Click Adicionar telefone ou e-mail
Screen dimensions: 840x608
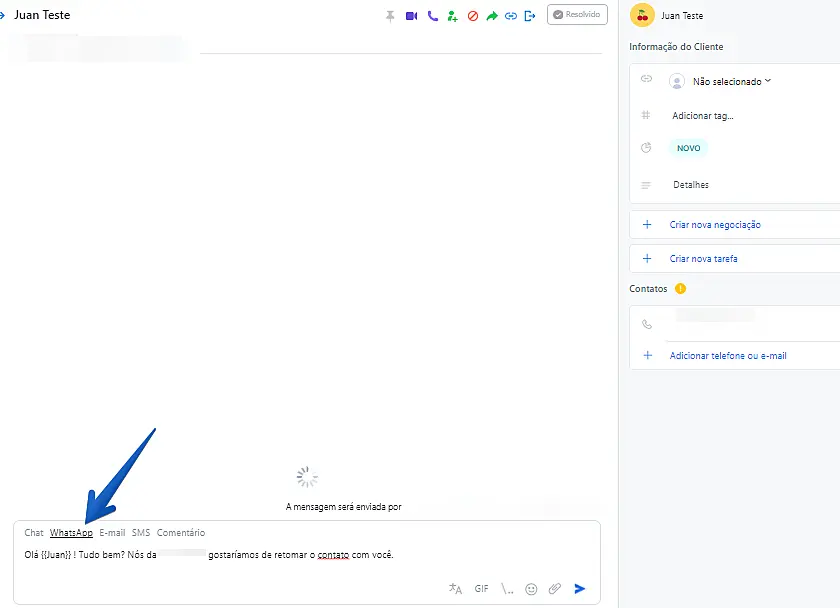(728, 356)
